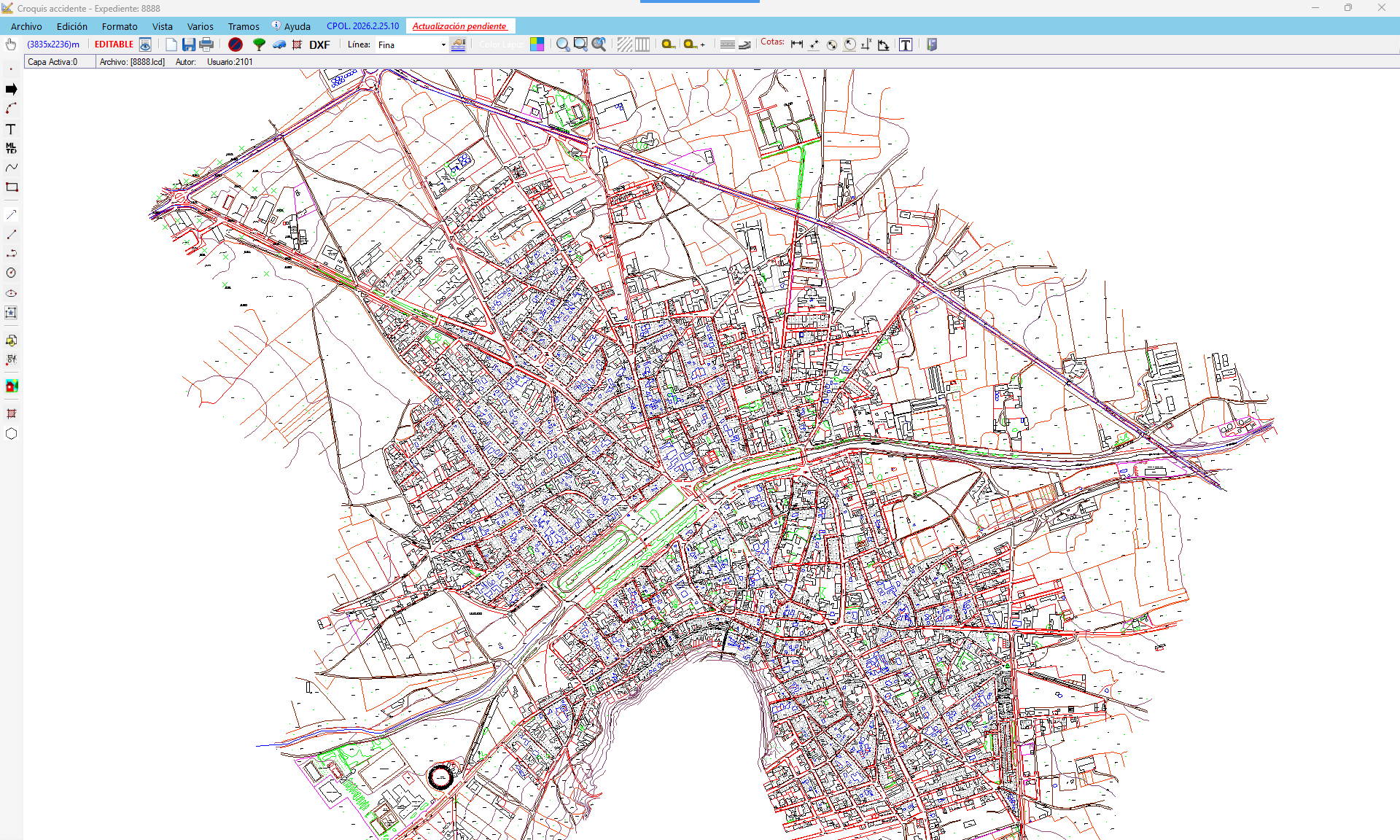The height and width of the screenshot is (840, 1400).
Task: Select the rectangle drawing tool
Action: tap(12, 187)
